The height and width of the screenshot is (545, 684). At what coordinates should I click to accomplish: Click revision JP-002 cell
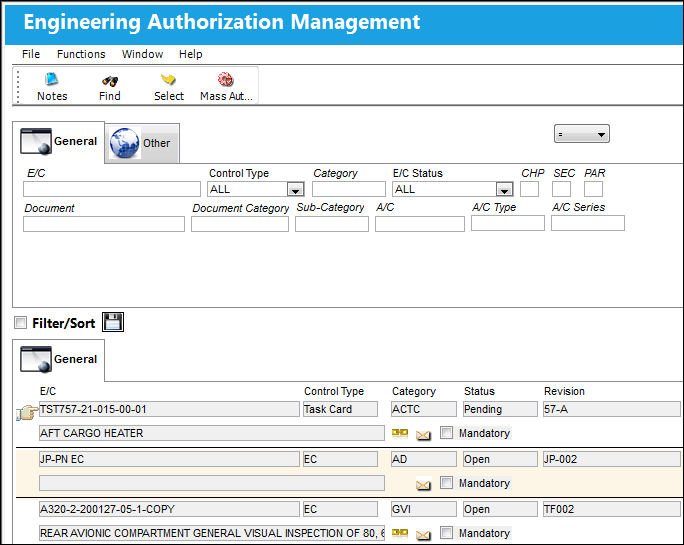612,459
